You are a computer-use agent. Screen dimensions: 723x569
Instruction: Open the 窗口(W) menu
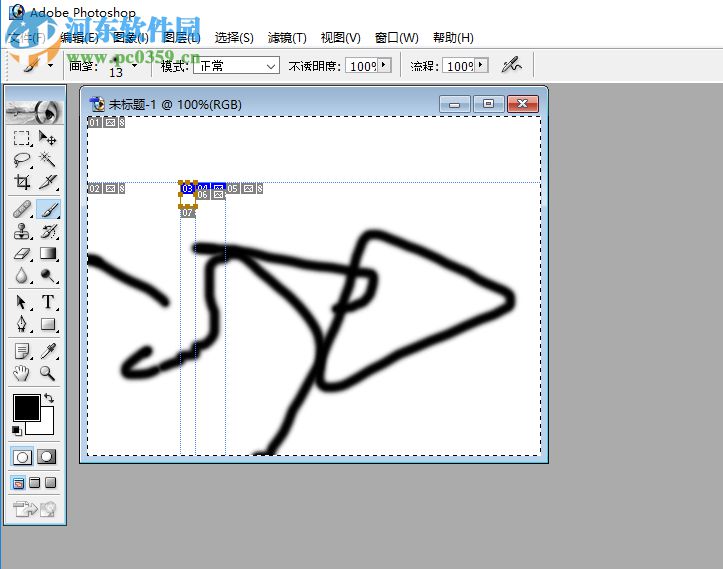[397, 38]
